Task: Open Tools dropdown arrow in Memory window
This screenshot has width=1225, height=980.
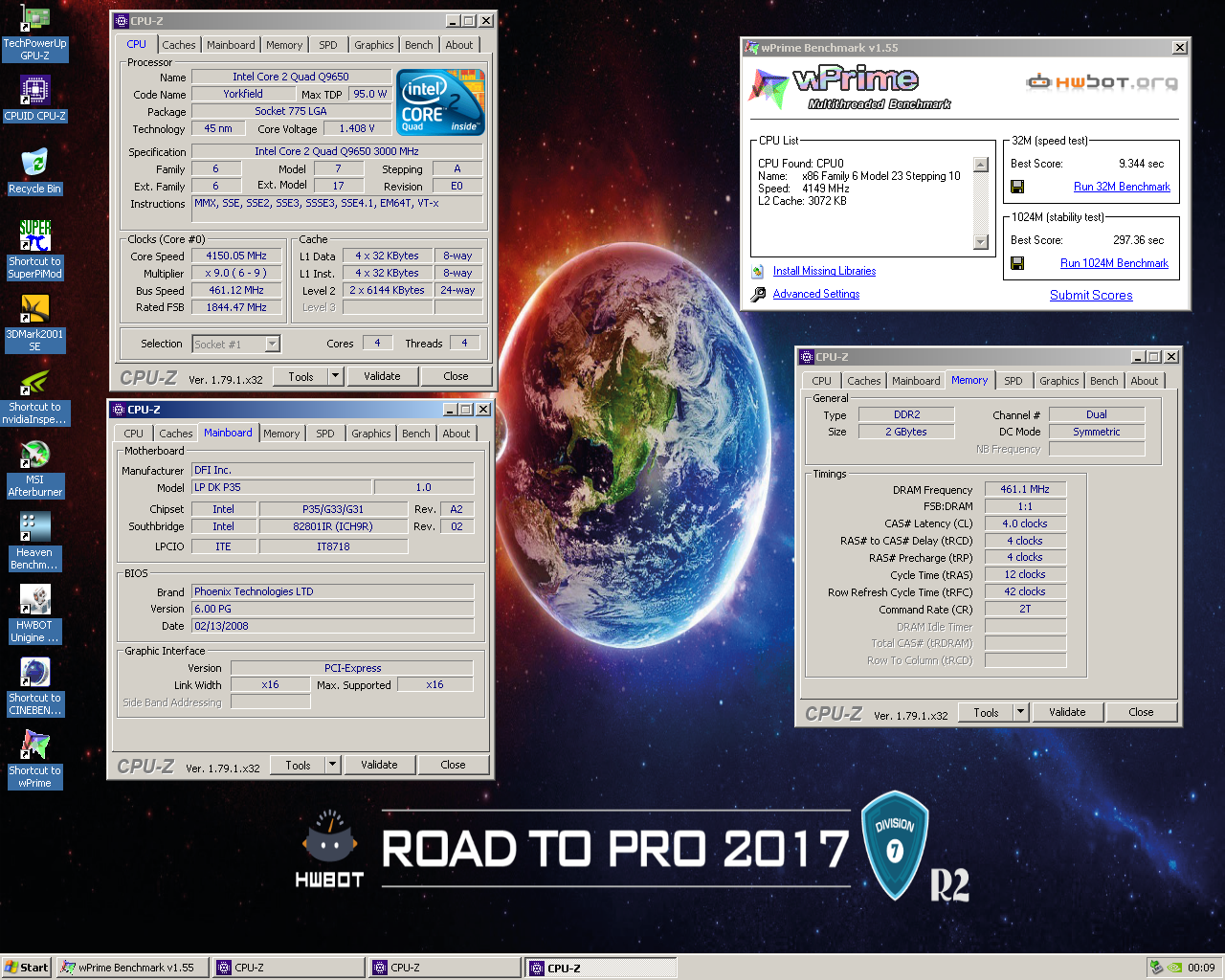Action: 1021,712
